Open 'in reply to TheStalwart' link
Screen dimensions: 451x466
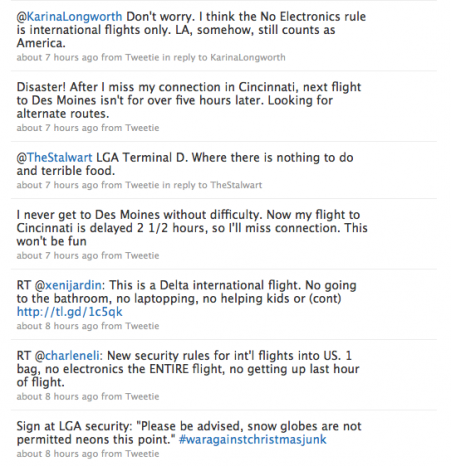[x=212, y=185]
